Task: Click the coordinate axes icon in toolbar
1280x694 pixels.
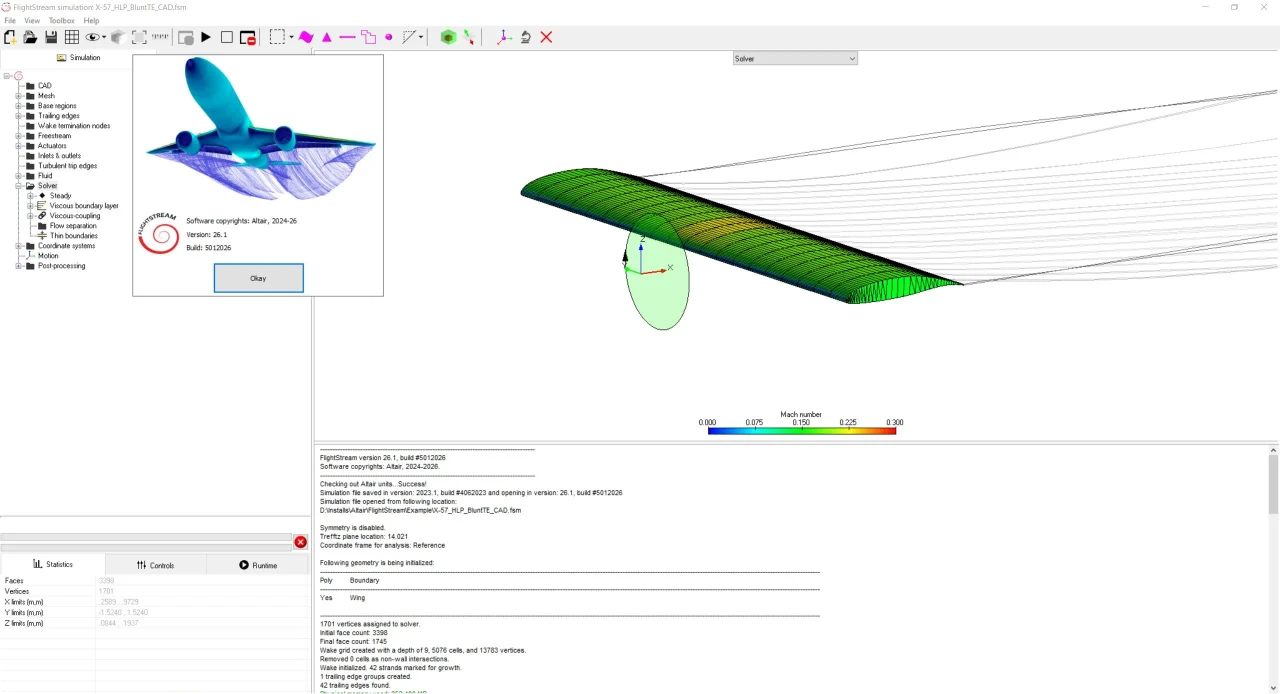Action: pyautogui.click(x=503, y=37)
